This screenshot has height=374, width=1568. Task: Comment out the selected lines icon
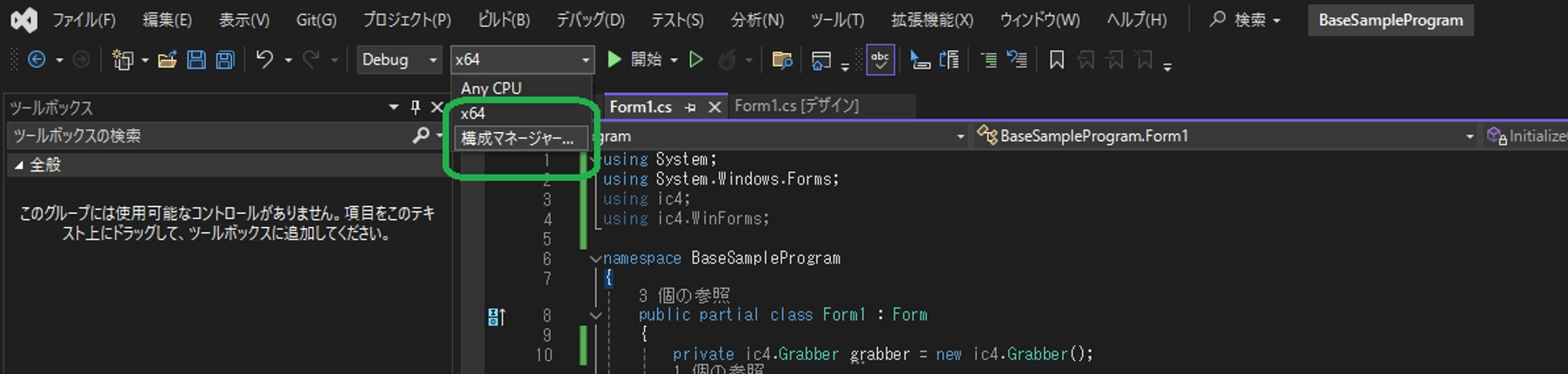point(988,59)
